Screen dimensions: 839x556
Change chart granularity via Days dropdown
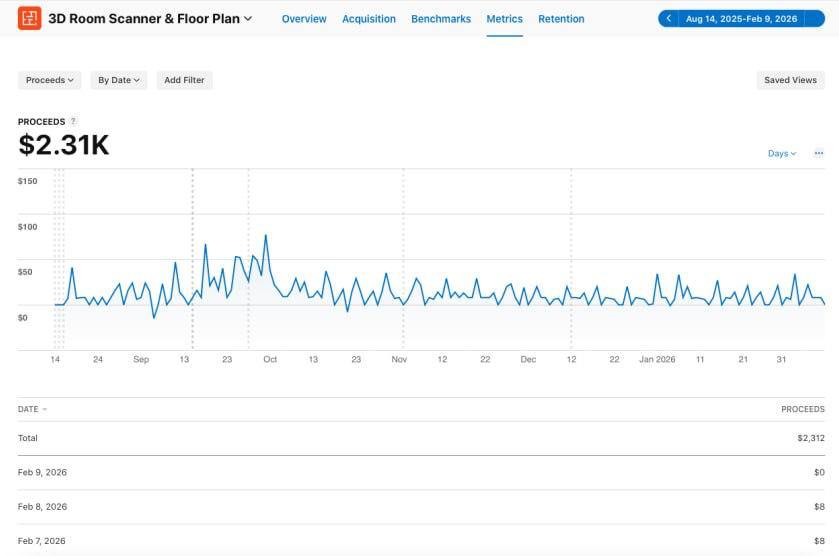(781, 153)
